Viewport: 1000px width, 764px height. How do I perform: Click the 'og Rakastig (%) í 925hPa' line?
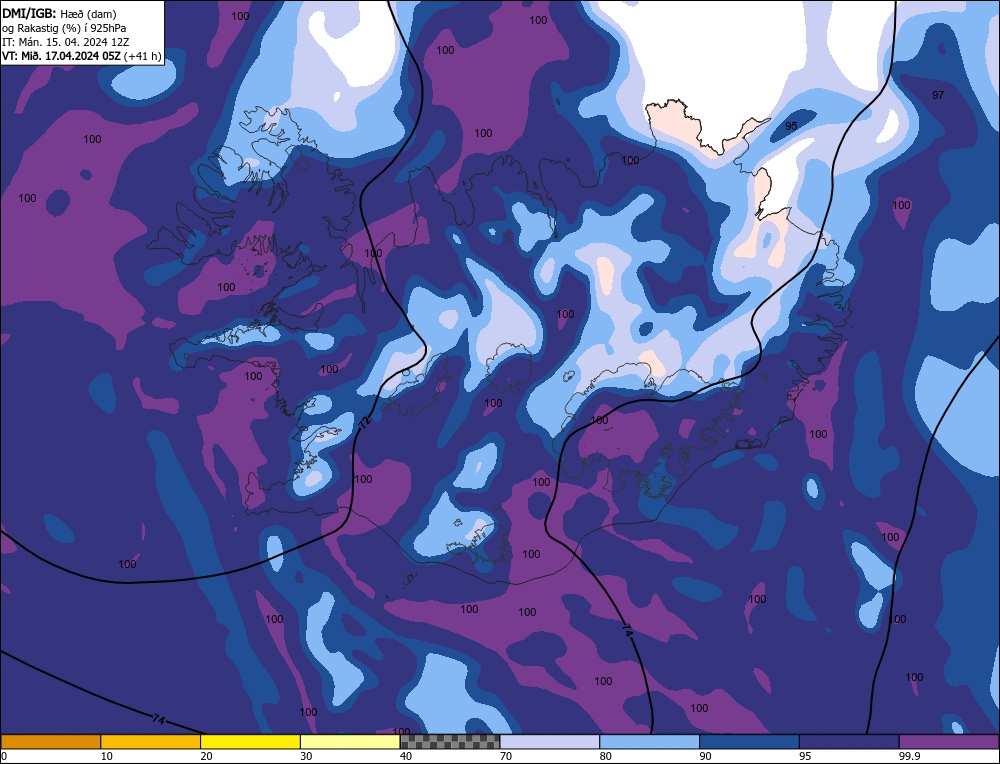[x=64, y=27]
